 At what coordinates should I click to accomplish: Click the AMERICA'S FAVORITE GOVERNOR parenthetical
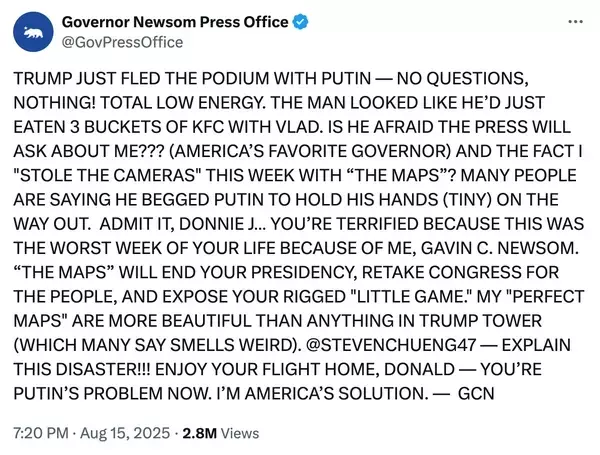click(310, 152)
